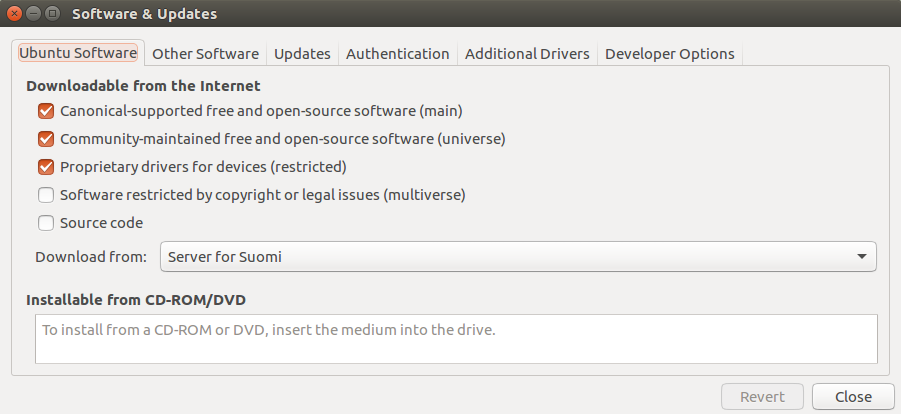
Task: Go to the Authentication tab
Action: [x=397, y=54]
